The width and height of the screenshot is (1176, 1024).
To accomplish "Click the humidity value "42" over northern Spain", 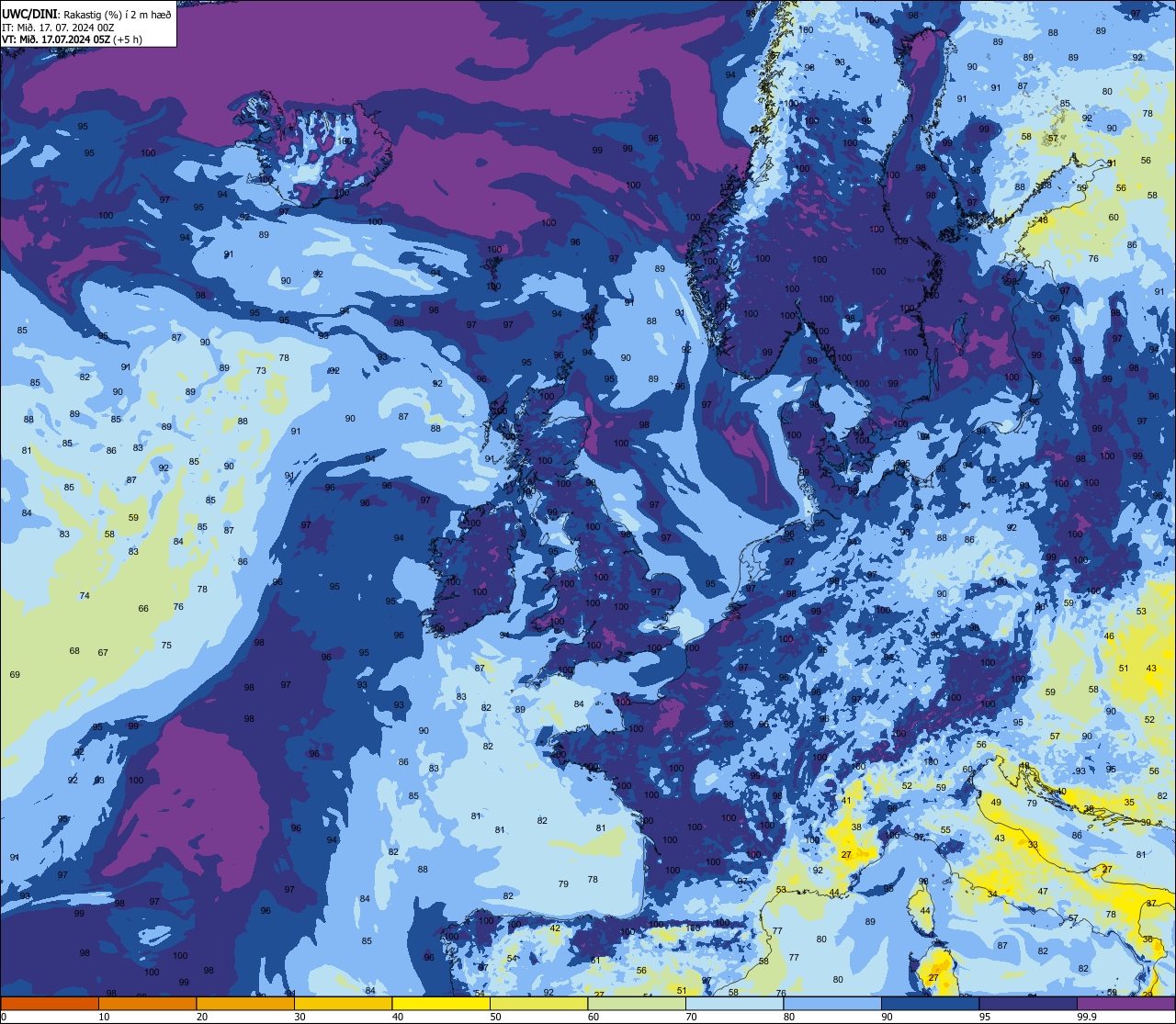I will tap(555, 928).
